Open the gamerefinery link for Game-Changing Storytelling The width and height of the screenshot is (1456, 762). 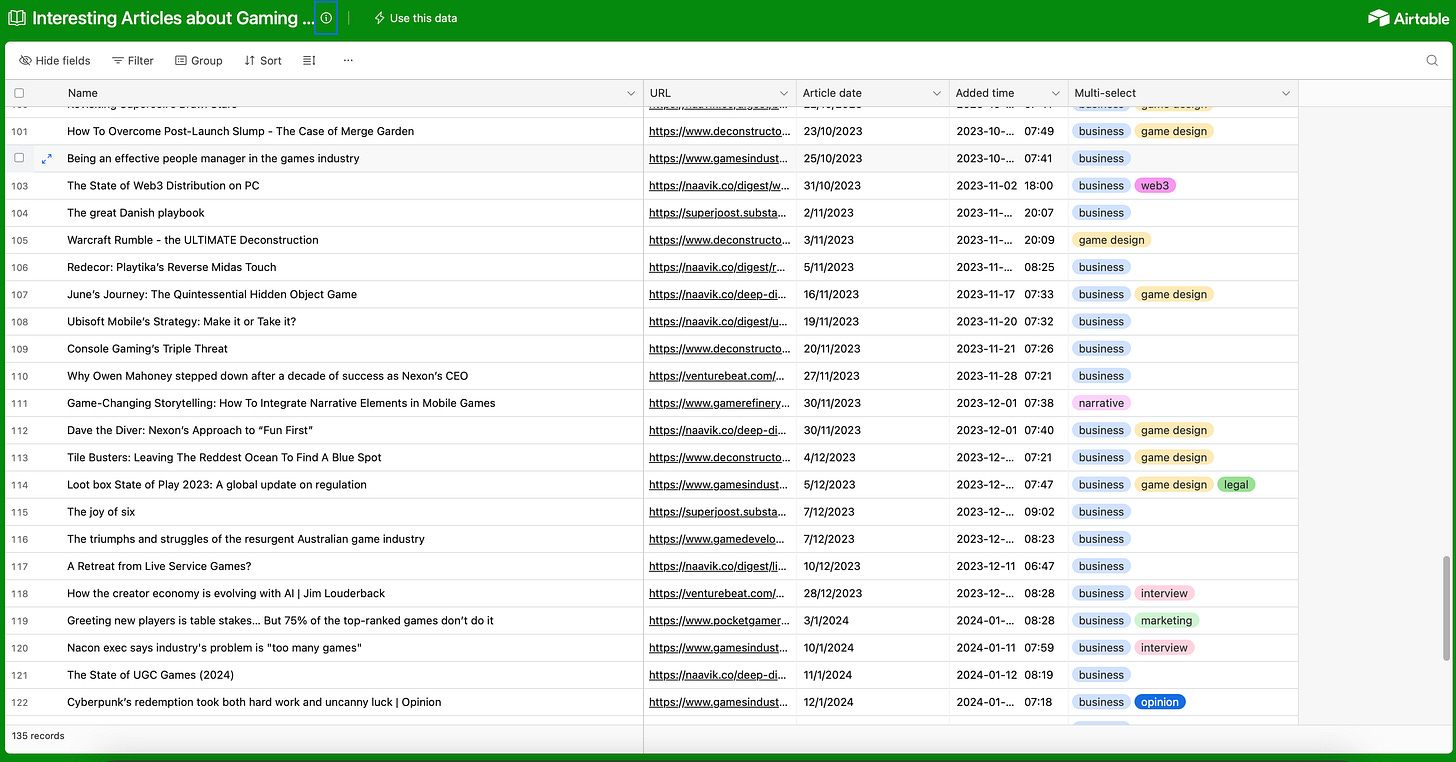pos(719,403)
